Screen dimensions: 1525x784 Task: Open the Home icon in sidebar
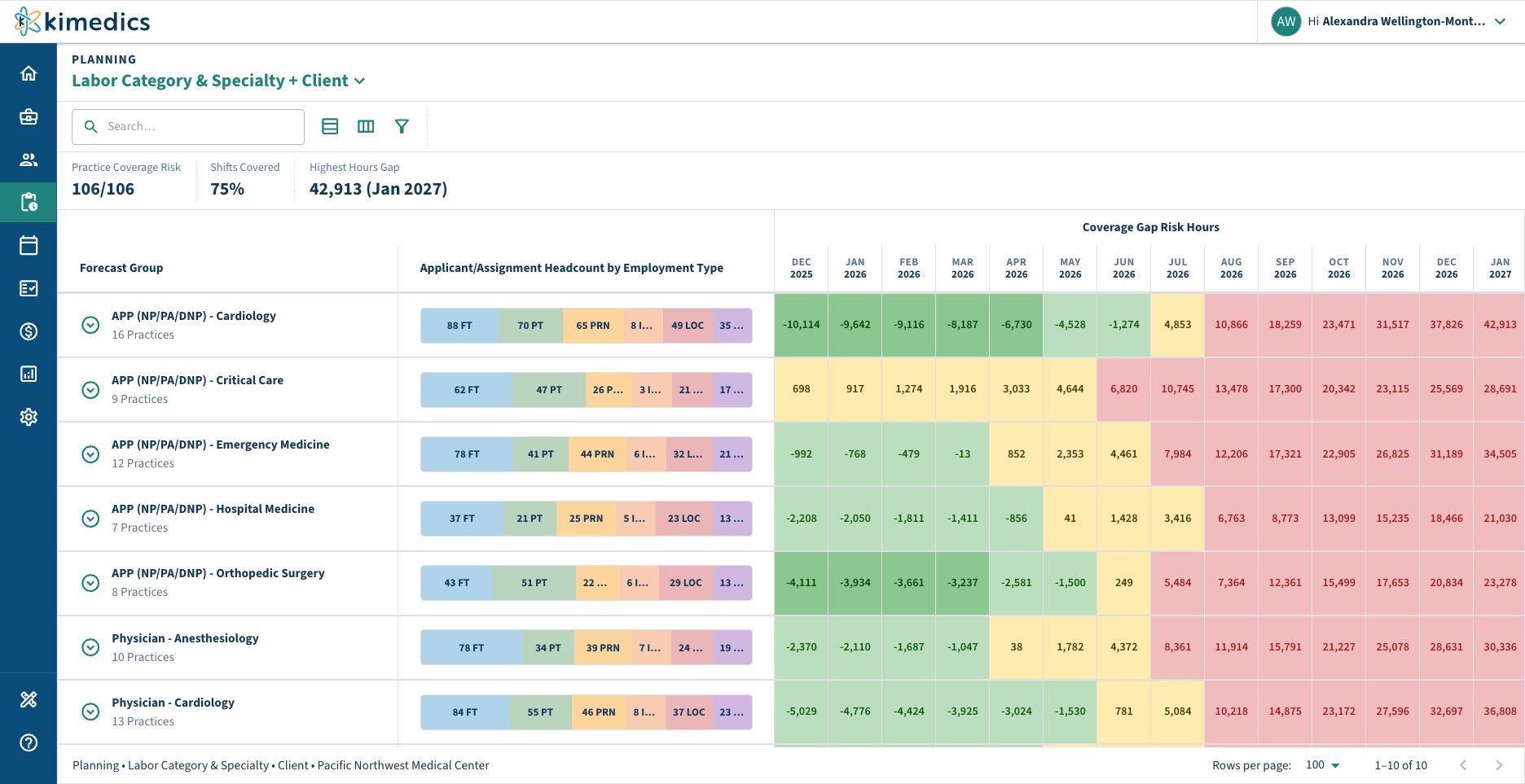29,74
